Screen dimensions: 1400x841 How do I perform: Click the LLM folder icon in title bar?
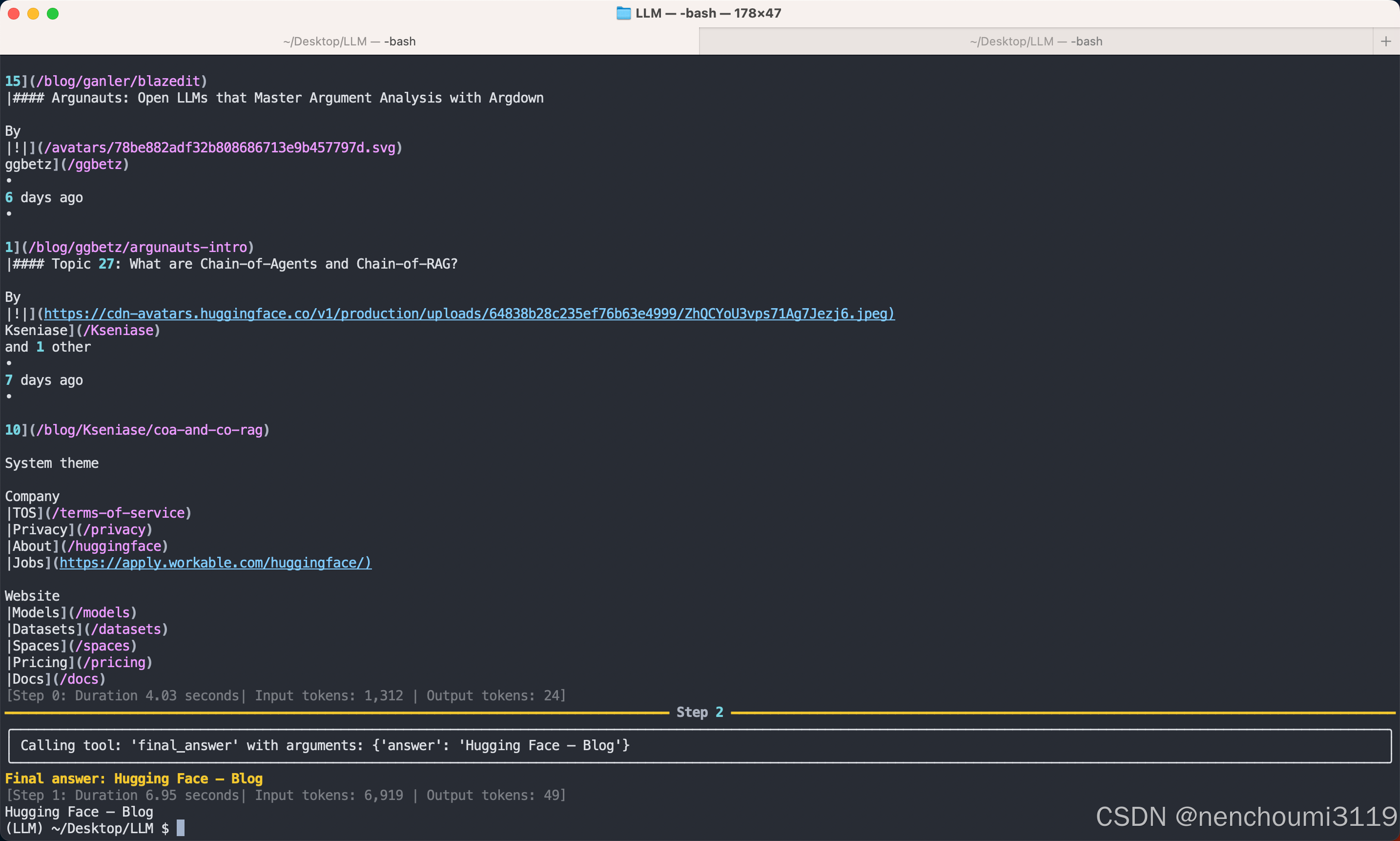pos(623,13)
